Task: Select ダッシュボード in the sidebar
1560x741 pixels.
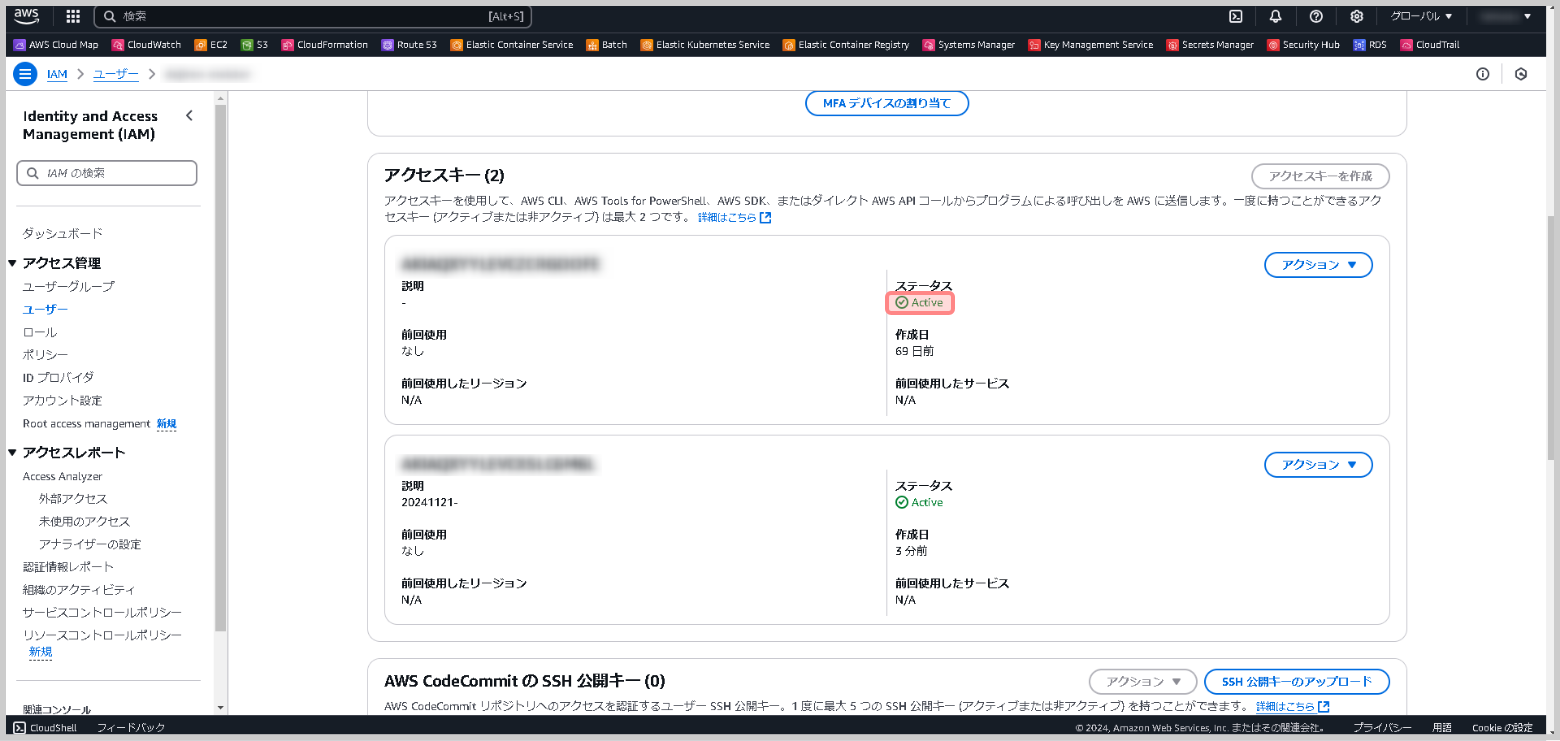Action: [x=63, y=233]
